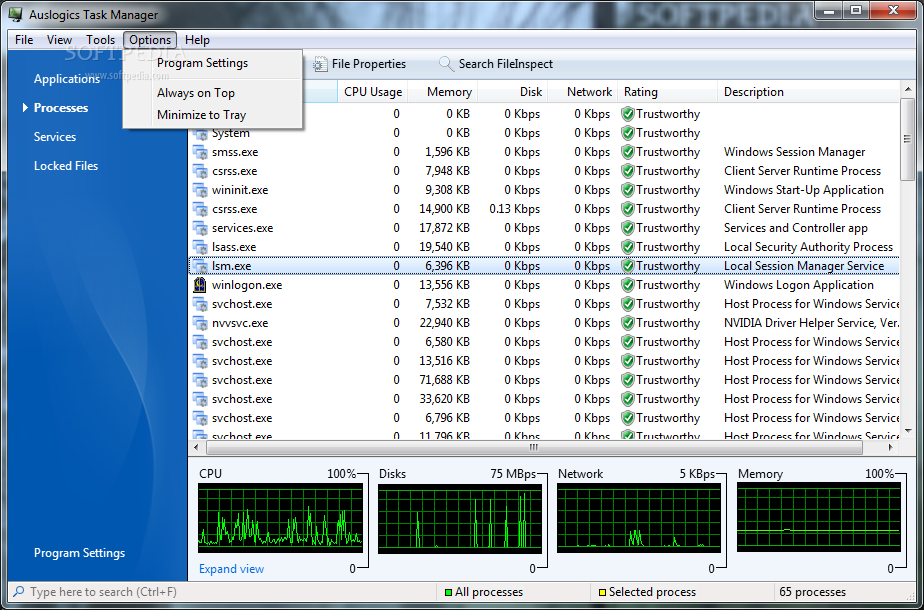This screenshot has width=924, height=610.
Task: Click the vertical scrollbar up arrow
Action: [x=908, y=90]
